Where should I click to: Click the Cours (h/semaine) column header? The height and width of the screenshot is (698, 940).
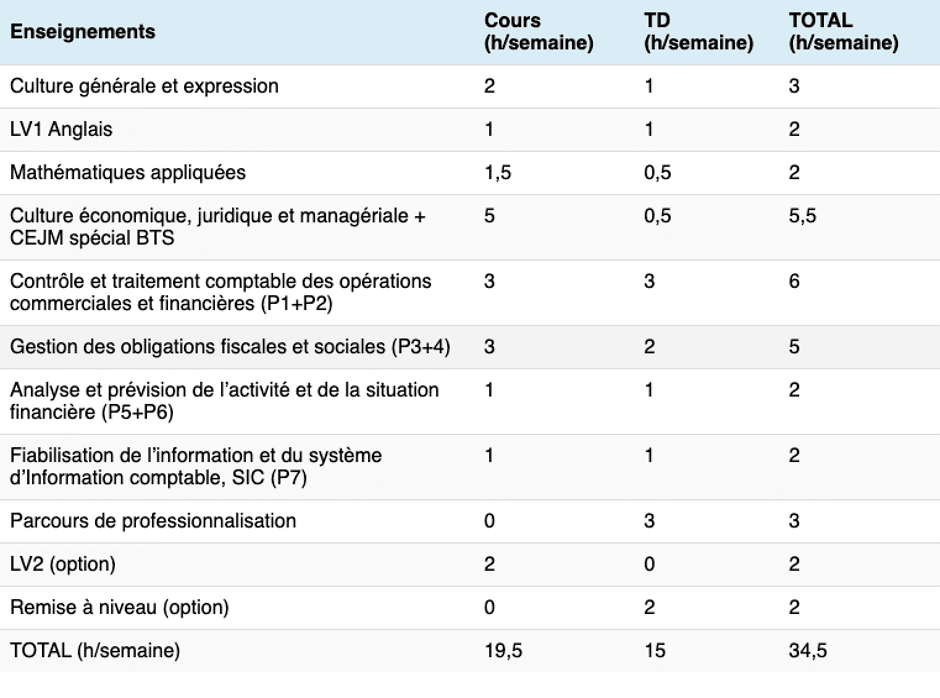click(x=539, y=32)
